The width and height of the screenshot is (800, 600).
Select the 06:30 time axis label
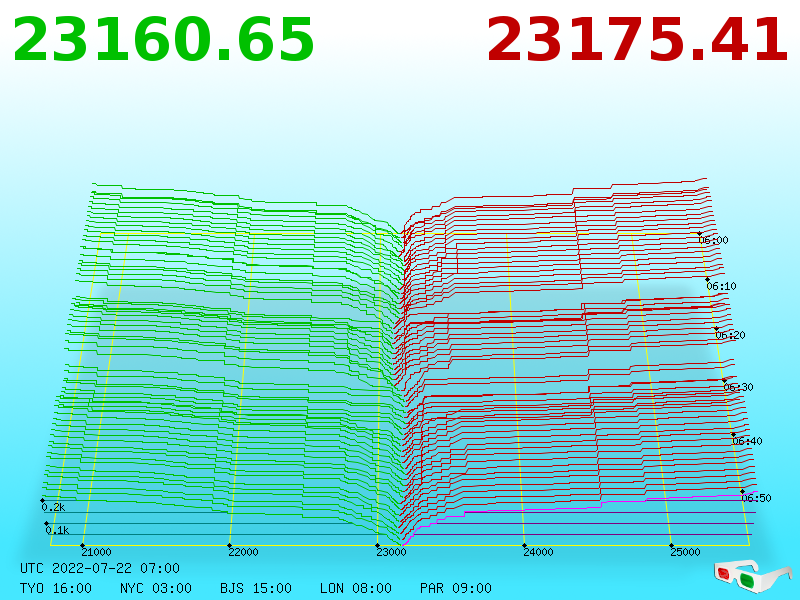click(x=738, y=387)
